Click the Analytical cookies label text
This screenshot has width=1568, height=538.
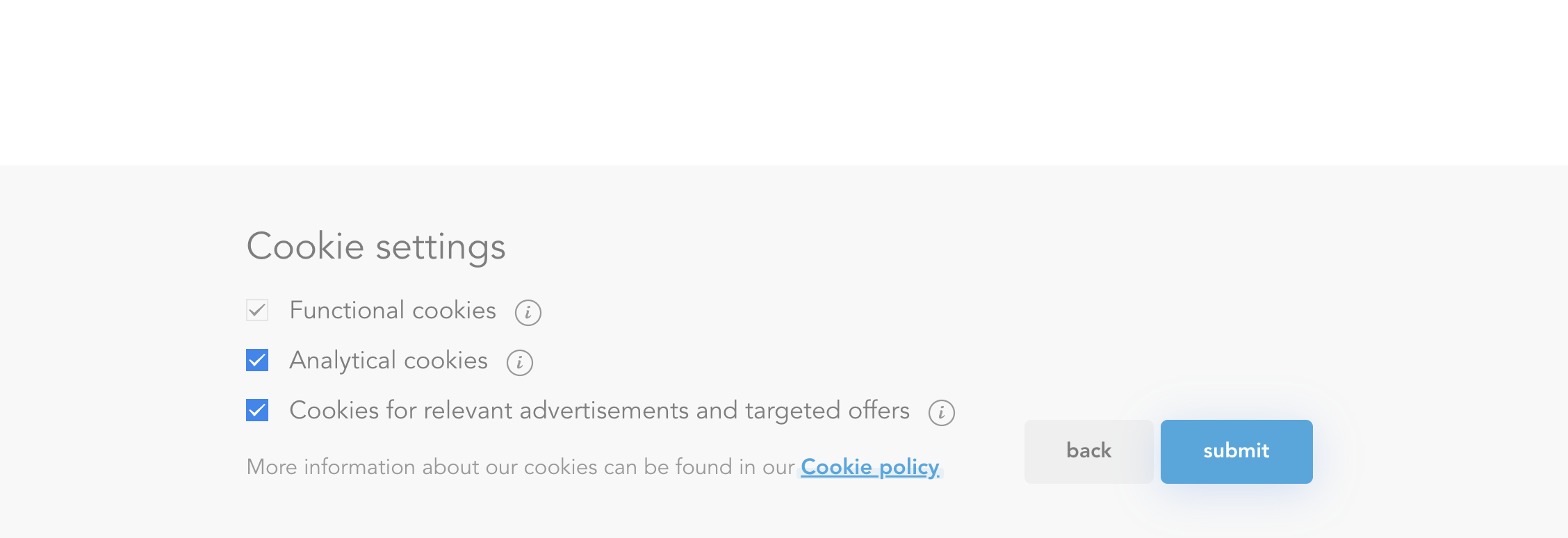(388, 361)
